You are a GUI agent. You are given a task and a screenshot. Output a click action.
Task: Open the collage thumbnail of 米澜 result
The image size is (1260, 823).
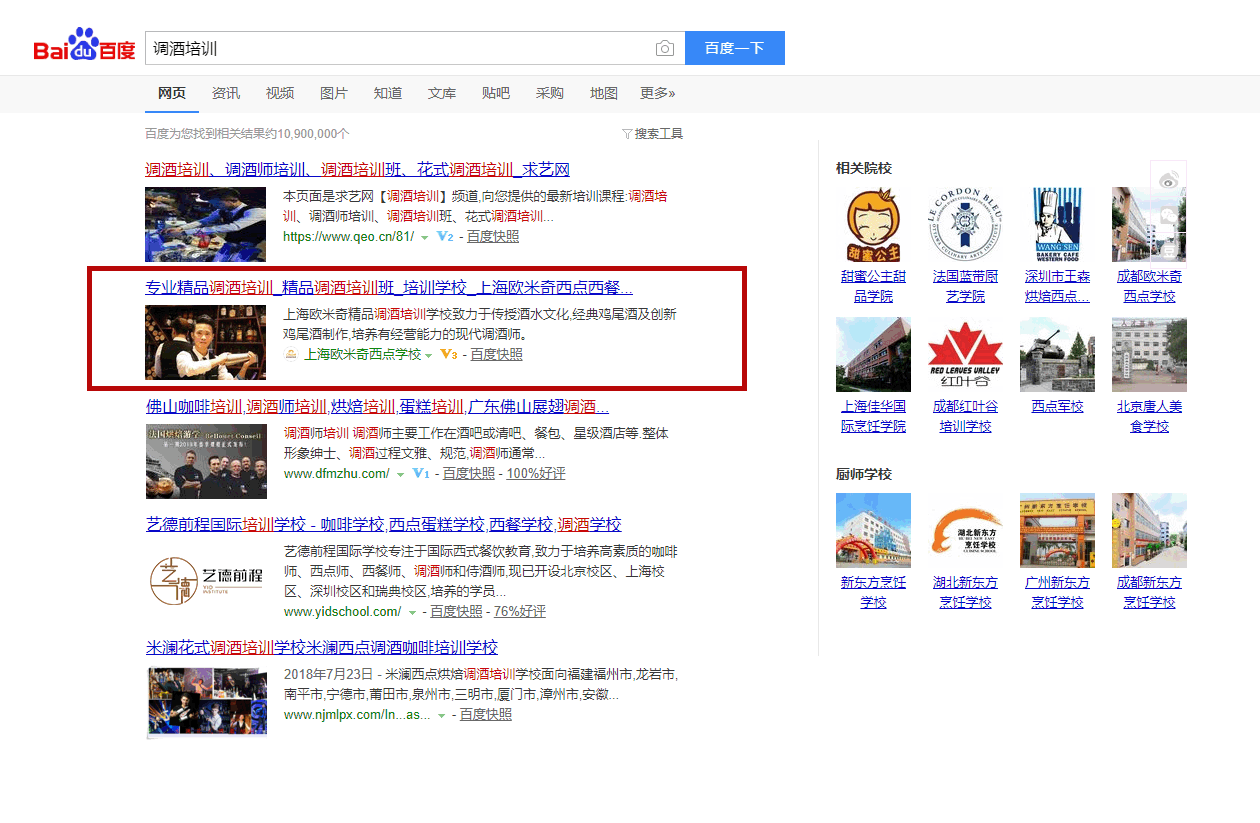(206, 701)
